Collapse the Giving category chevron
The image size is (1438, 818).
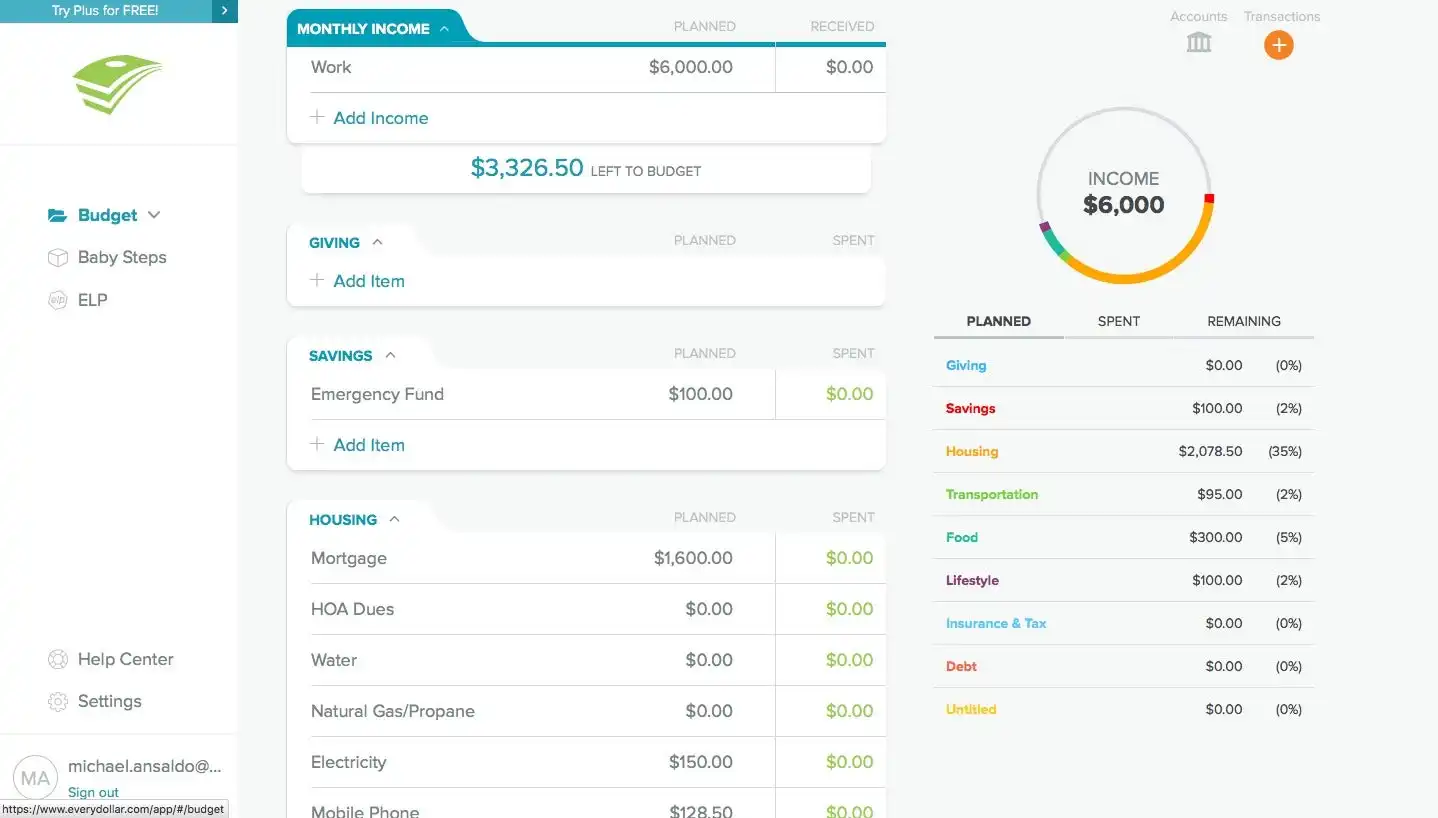coord(377,242)
